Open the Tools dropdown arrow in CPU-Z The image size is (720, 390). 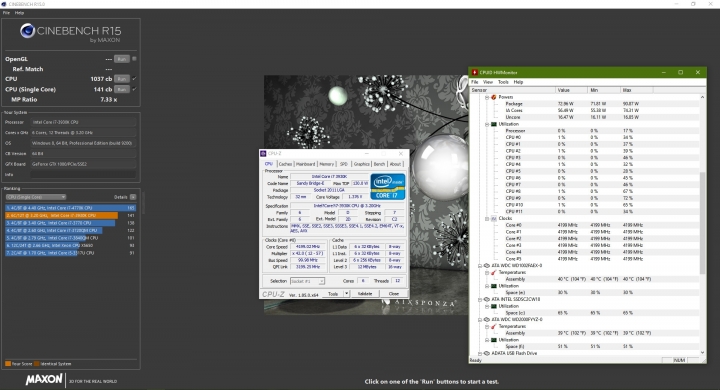click(347, 294)
